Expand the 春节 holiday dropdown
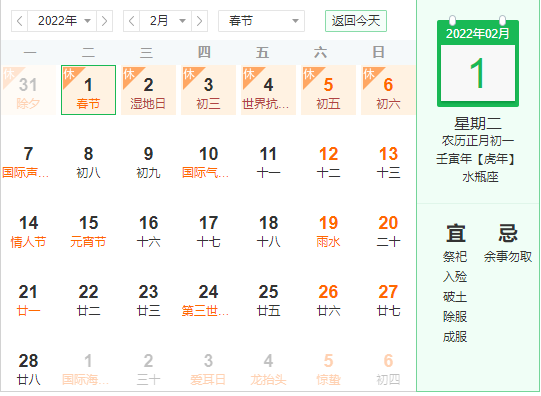 click(261, 21)
